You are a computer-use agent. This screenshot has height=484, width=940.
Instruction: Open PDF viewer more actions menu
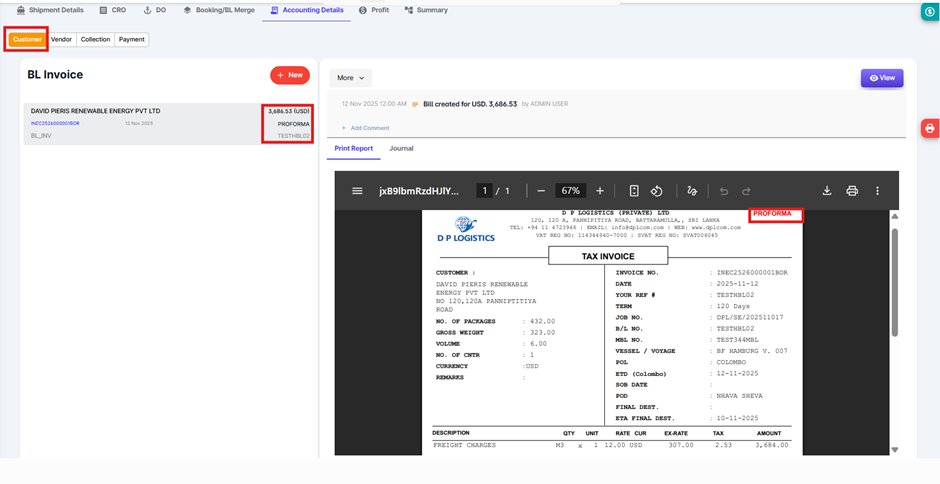[x=877, y=191]
